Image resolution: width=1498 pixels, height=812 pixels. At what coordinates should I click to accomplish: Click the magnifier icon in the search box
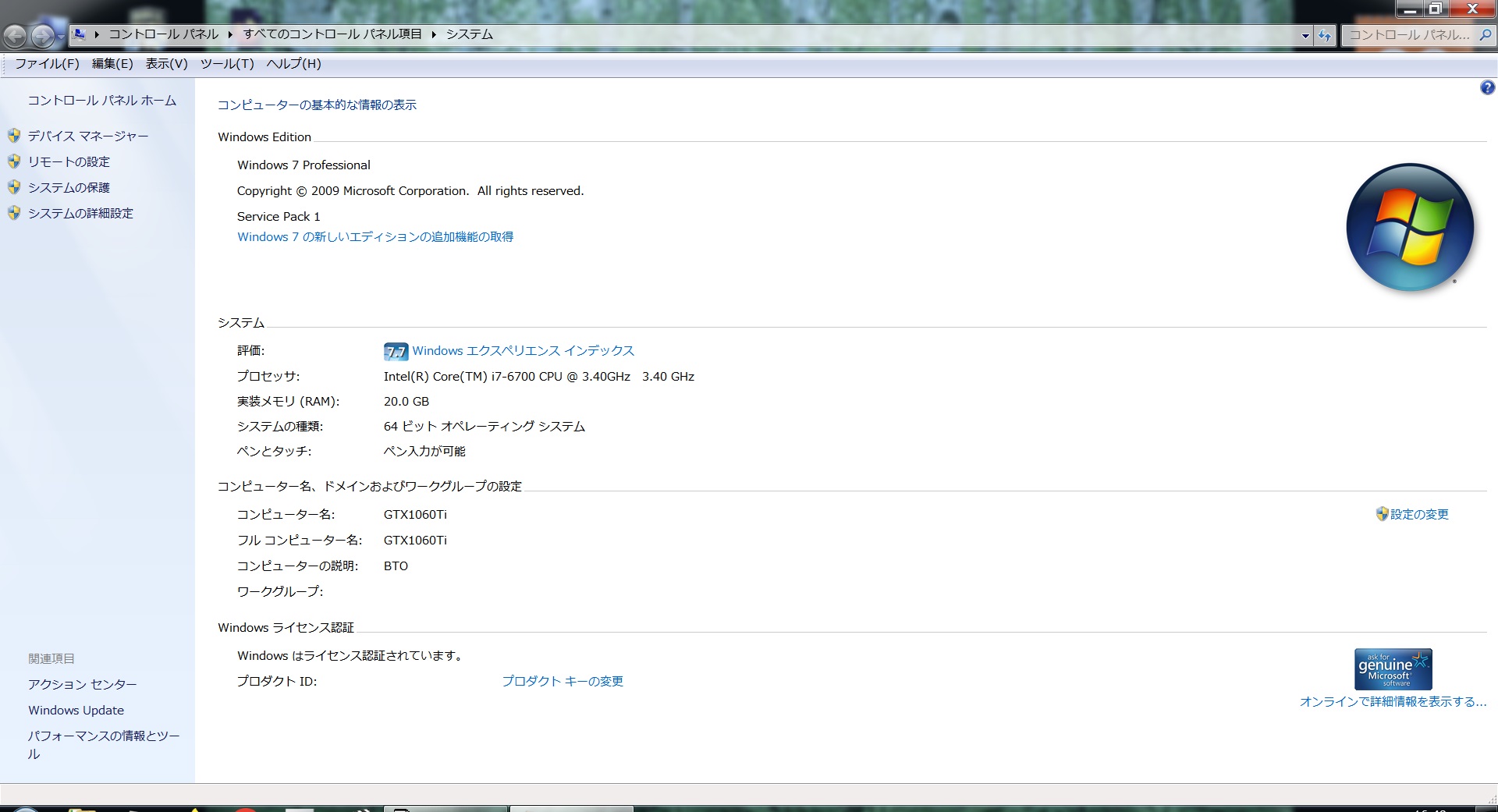point(1485,35)
